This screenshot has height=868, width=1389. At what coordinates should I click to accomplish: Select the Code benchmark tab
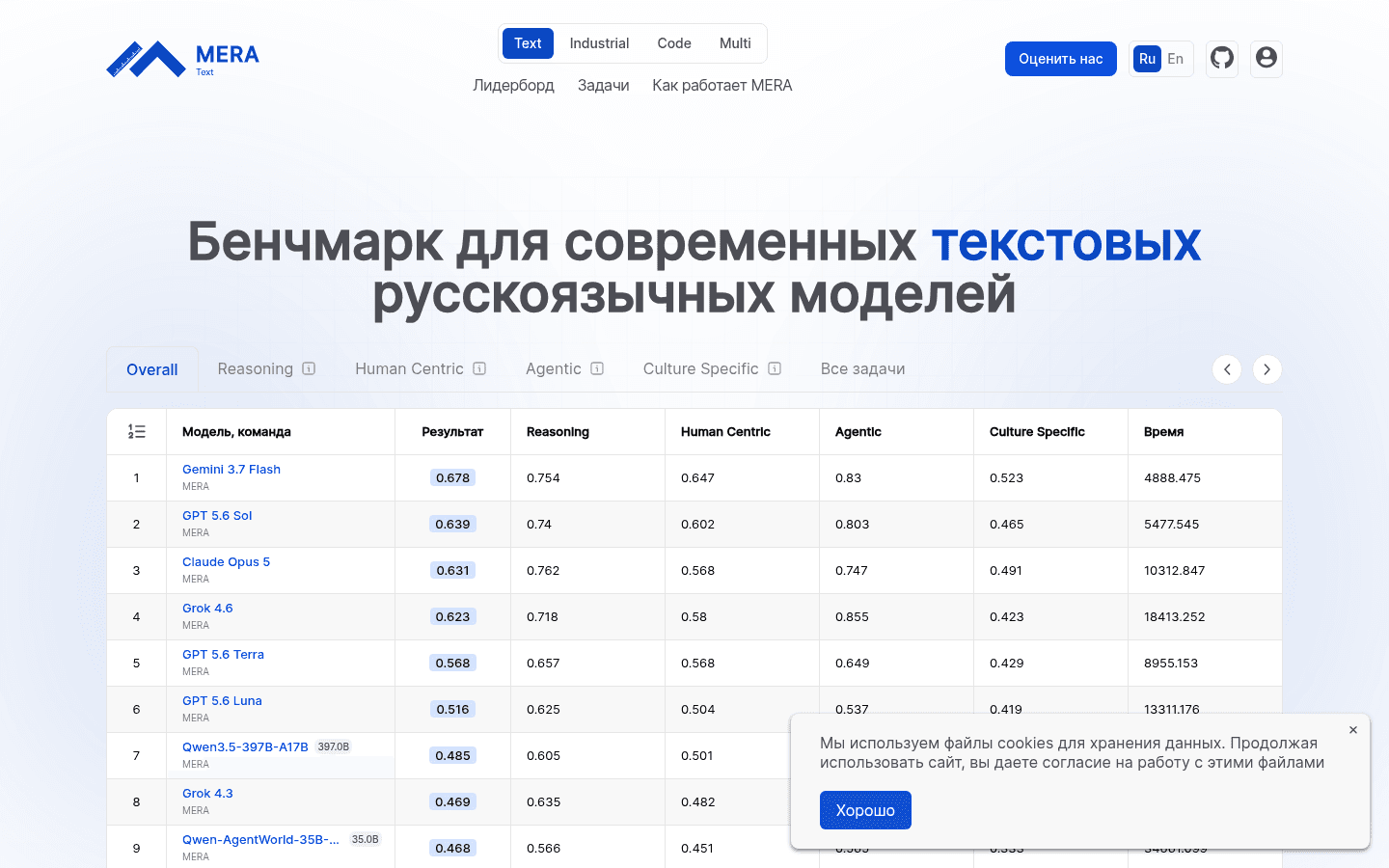(x=674, y=43)
